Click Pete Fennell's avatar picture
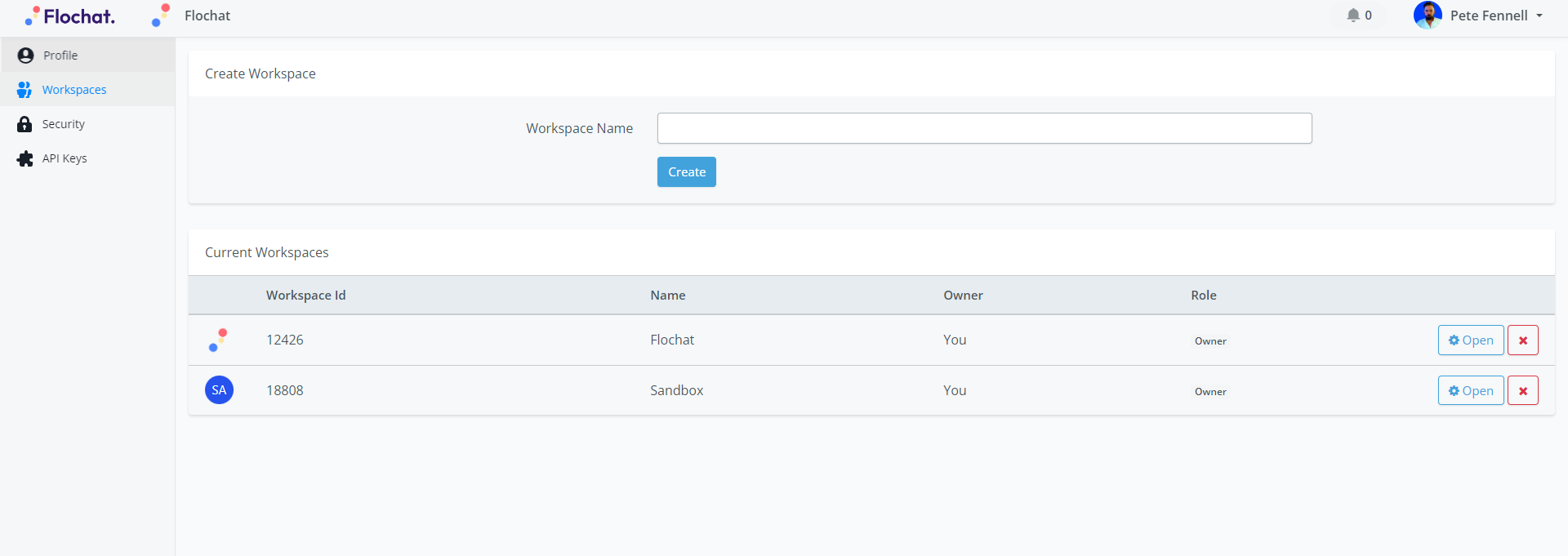 click(x=1428, y=16)
